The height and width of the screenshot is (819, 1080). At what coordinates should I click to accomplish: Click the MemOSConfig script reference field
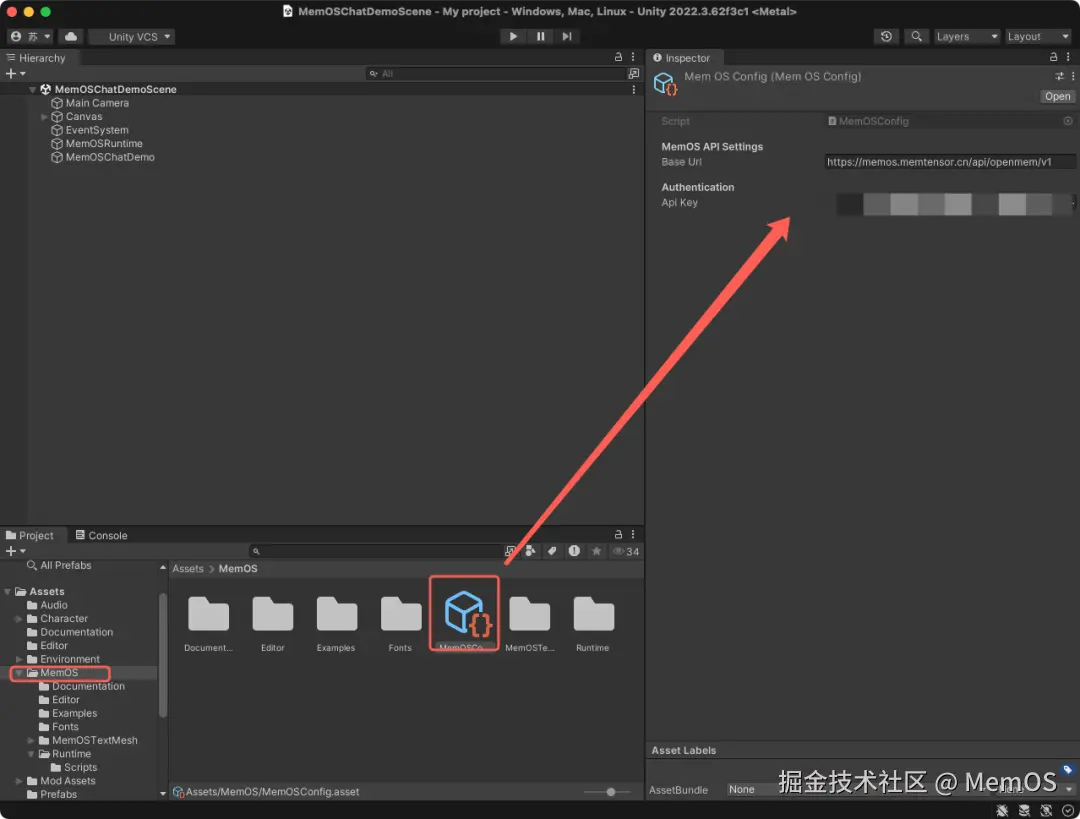point(942,121)
